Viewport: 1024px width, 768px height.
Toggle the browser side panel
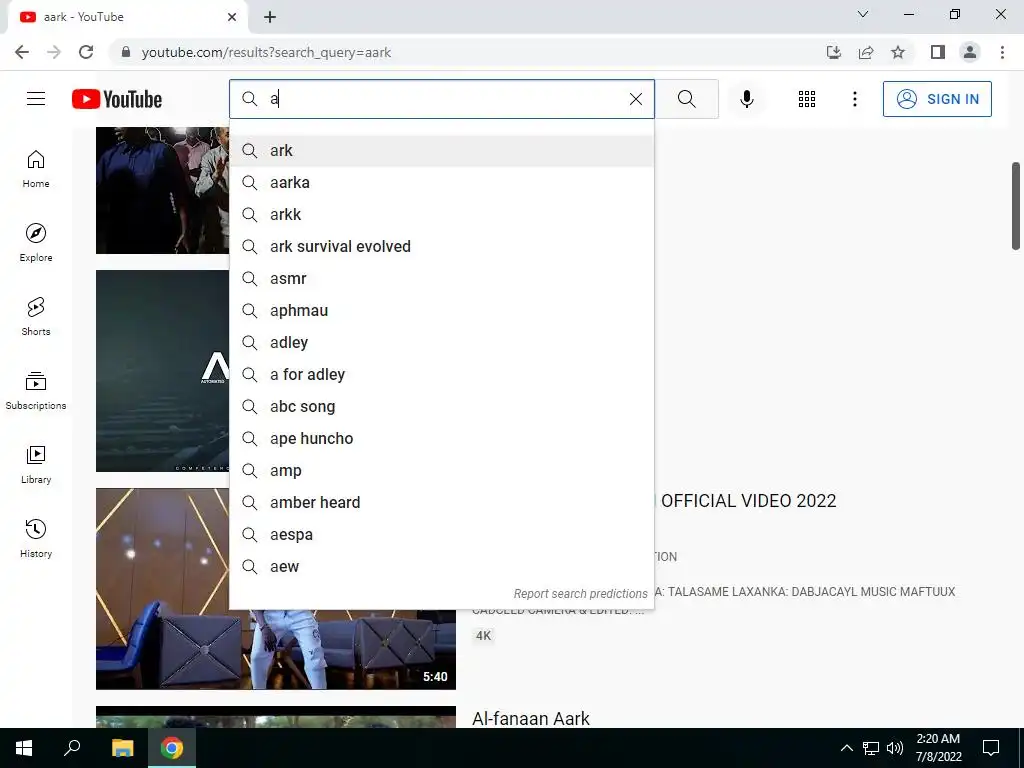[938, 52]
